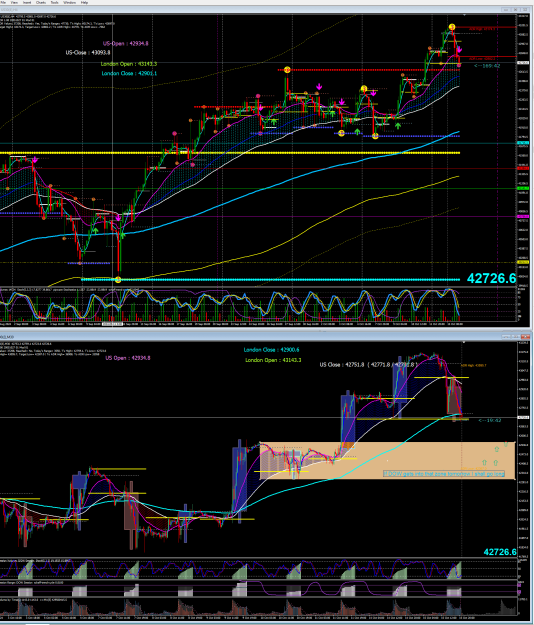Open the File menu
Viewport: 534px width, 625px height.
(3, 2)
